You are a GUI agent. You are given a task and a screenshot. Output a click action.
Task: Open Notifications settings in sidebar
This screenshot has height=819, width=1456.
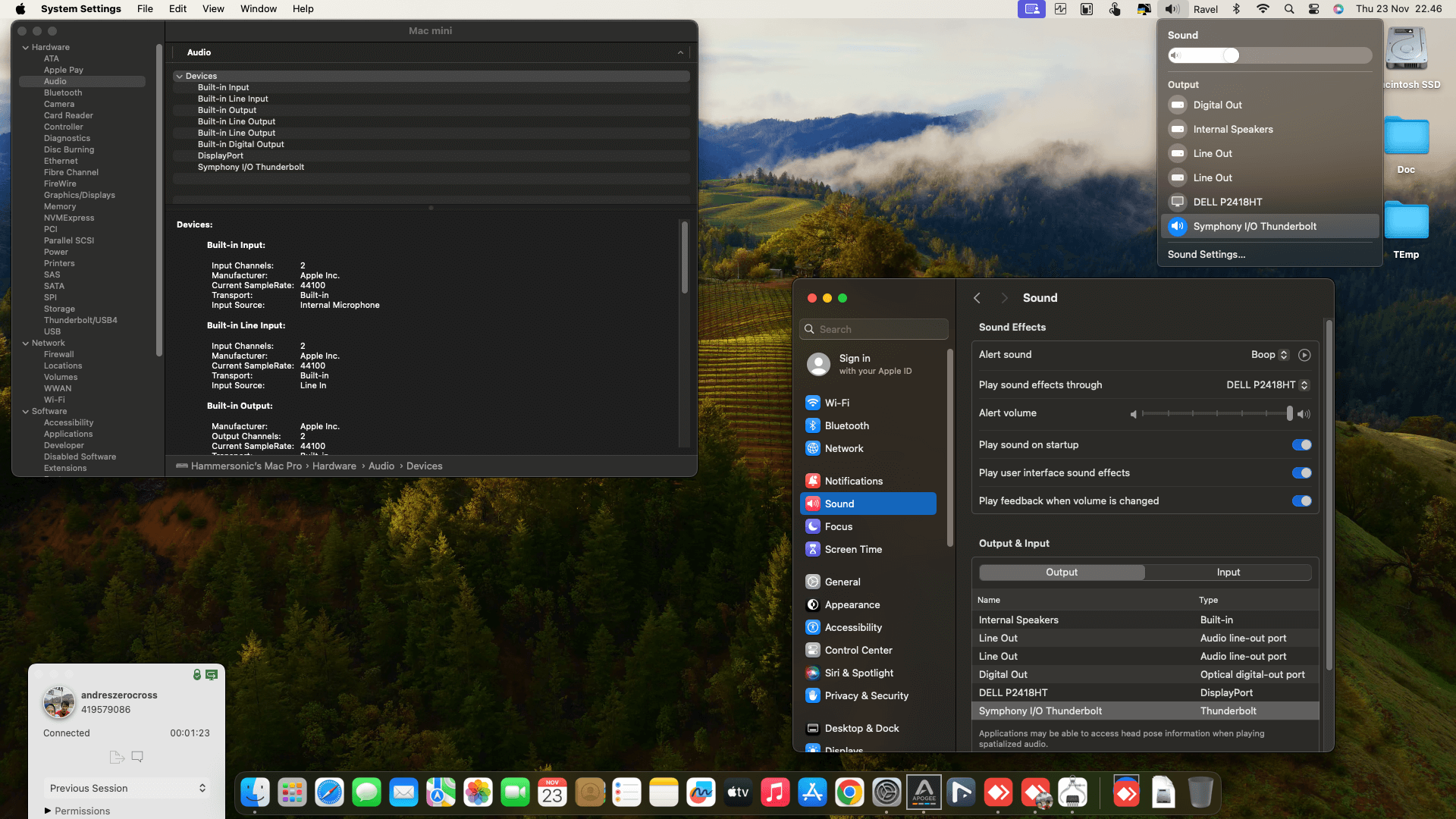pos(868,481)
